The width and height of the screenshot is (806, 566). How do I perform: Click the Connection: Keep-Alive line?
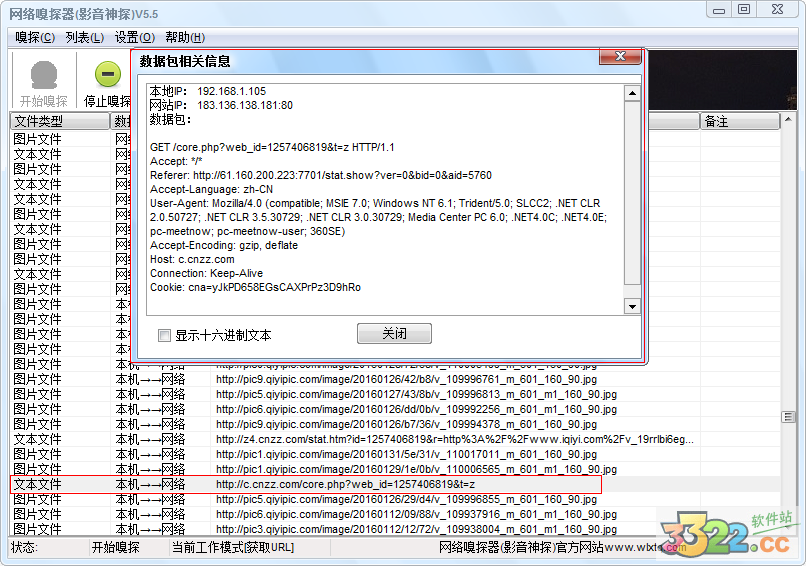206,273
